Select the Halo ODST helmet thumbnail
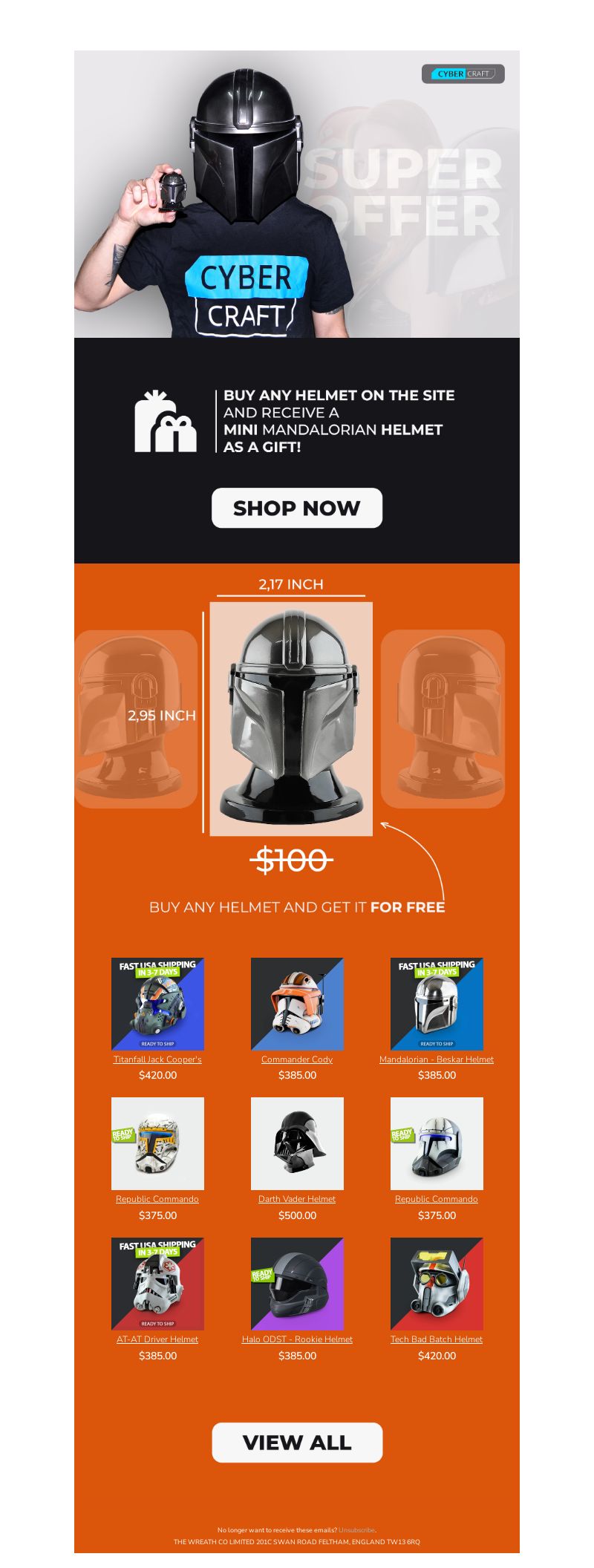Screen dimensions: 594x1568 pyautogui.click(x=297, y=1284)
